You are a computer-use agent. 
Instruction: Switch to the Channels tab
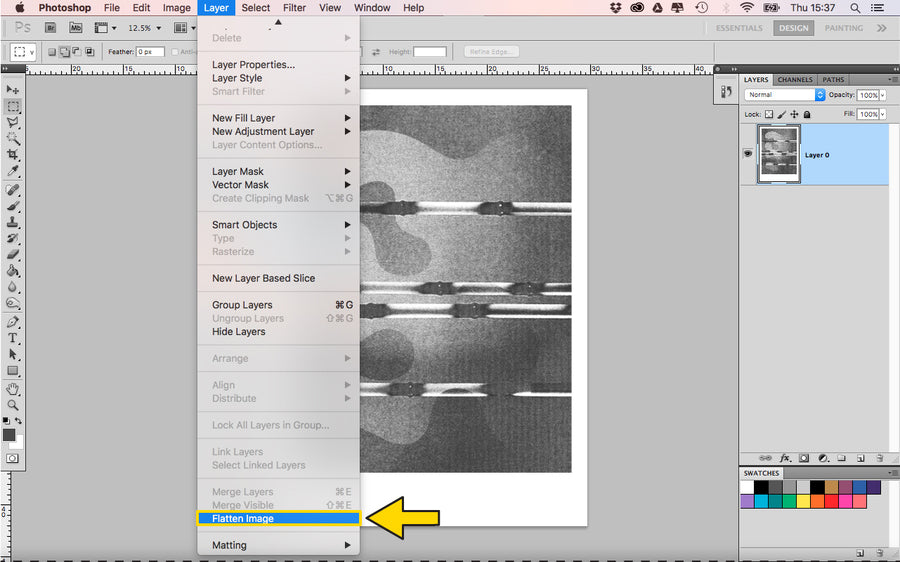pos(795,80)
